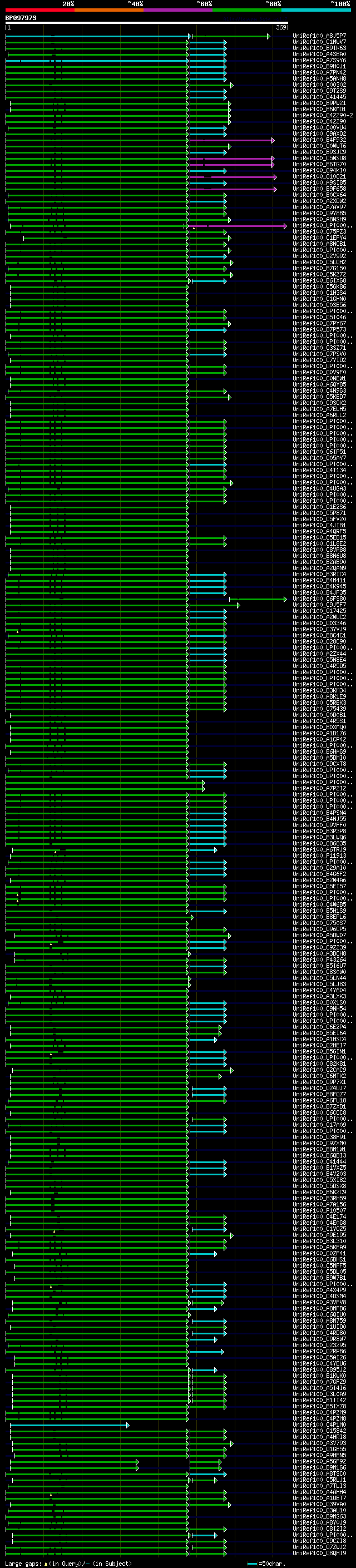Click the green alignment bar of Q6FS80
Viewport: 356px width, 1568px height.
coord(258,599)
